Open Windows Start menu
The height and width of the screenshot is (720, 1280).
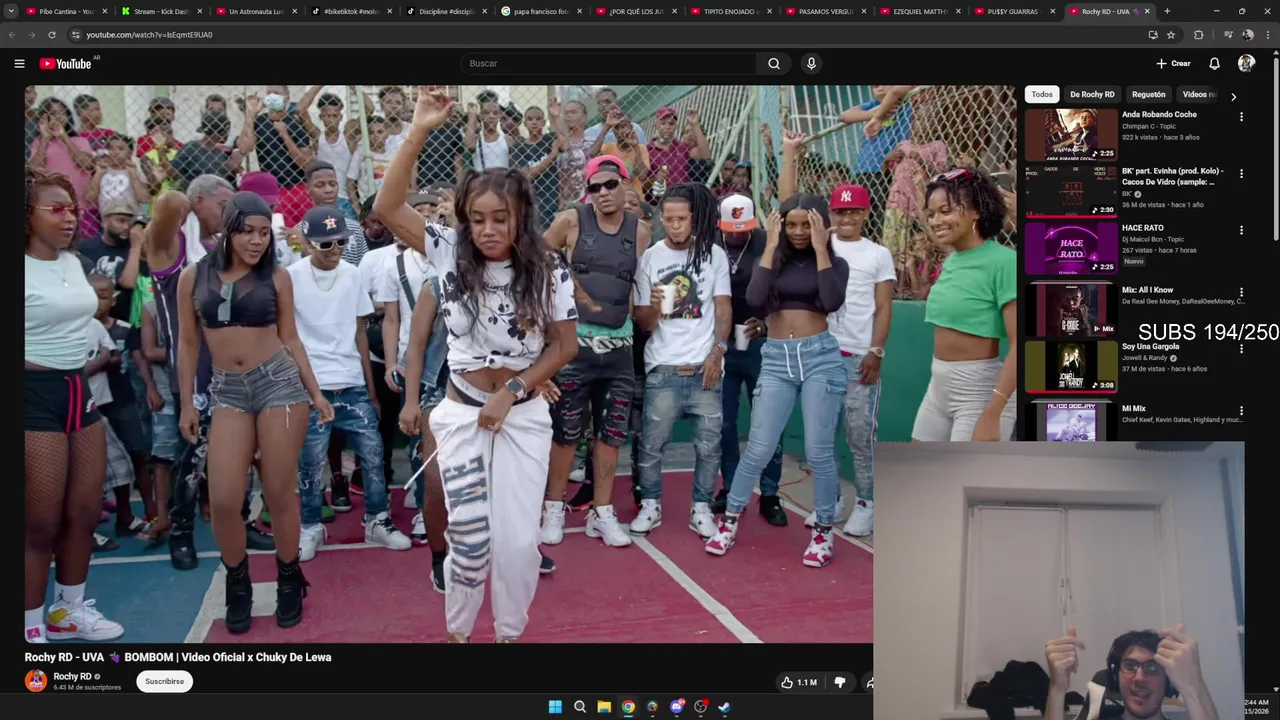pyautogui.click(x=555, y=707)
